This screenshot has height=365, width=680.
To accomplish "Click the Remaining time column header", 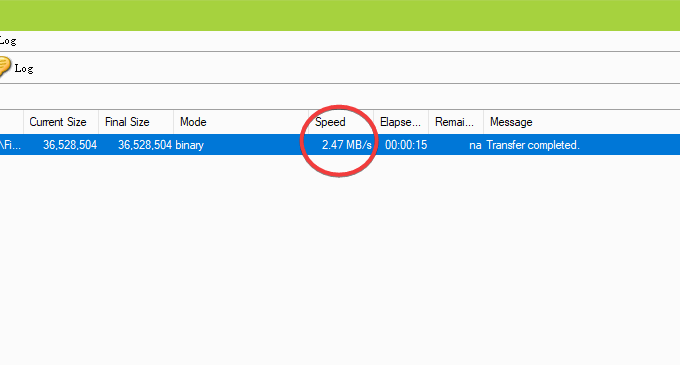I will pos(456,122).
